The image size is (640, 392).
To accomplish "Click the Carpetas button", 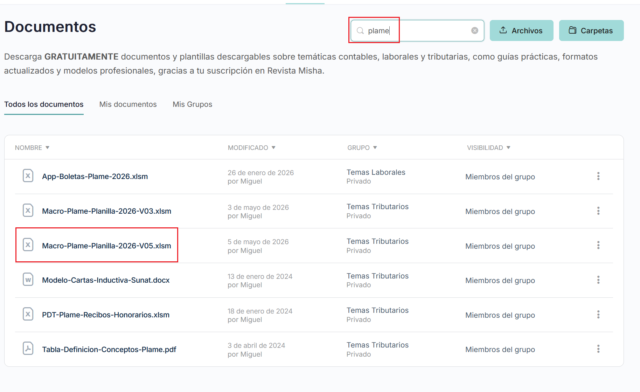I will click(x=591, y=31).
